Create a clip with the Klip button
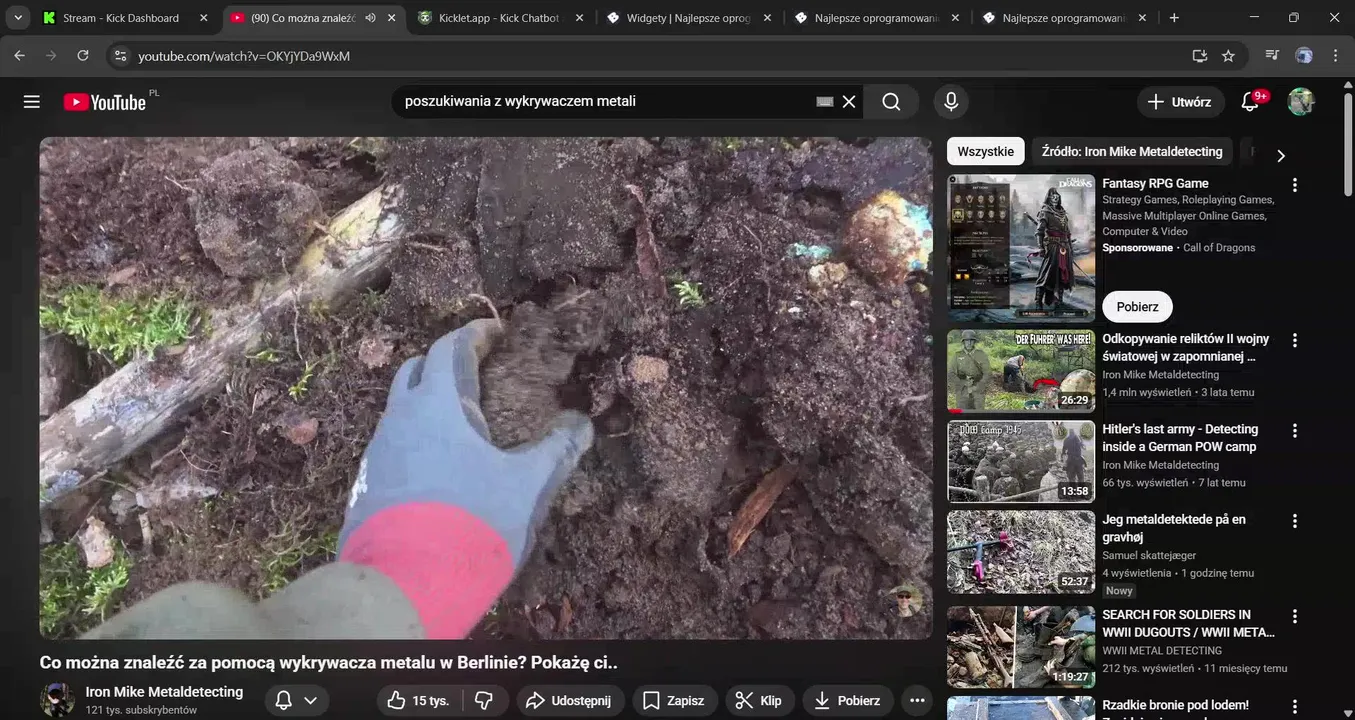Image resolution: width=1355 pixels, height=720 pixels. click(759, 701)
